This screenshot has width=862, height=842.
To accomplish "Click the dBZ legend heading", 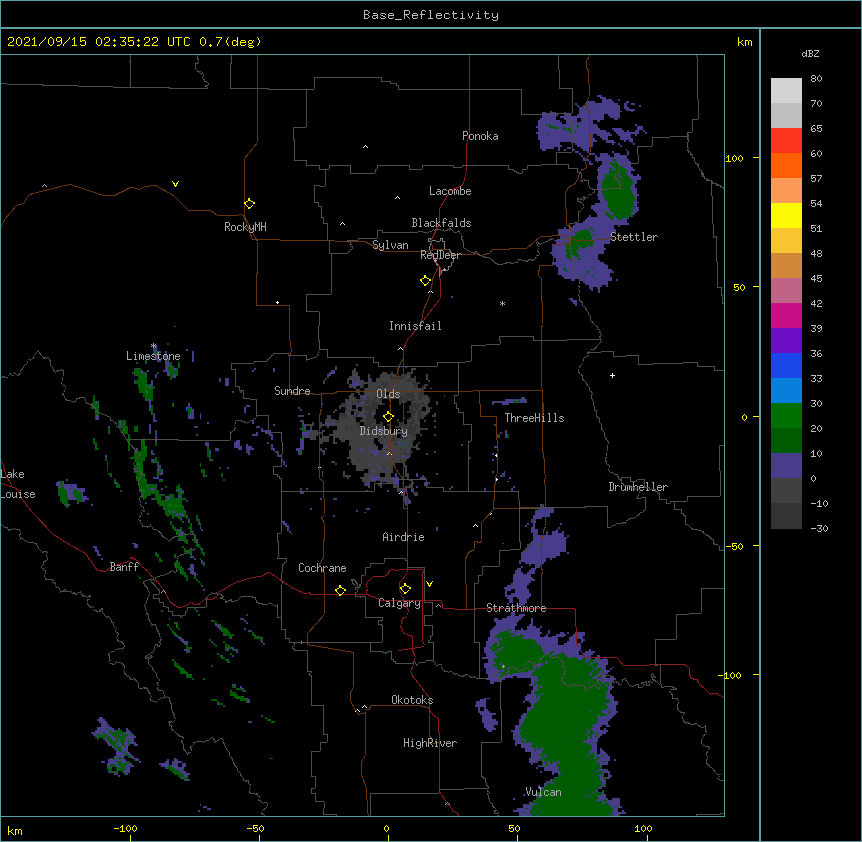I will pos(810,53).
